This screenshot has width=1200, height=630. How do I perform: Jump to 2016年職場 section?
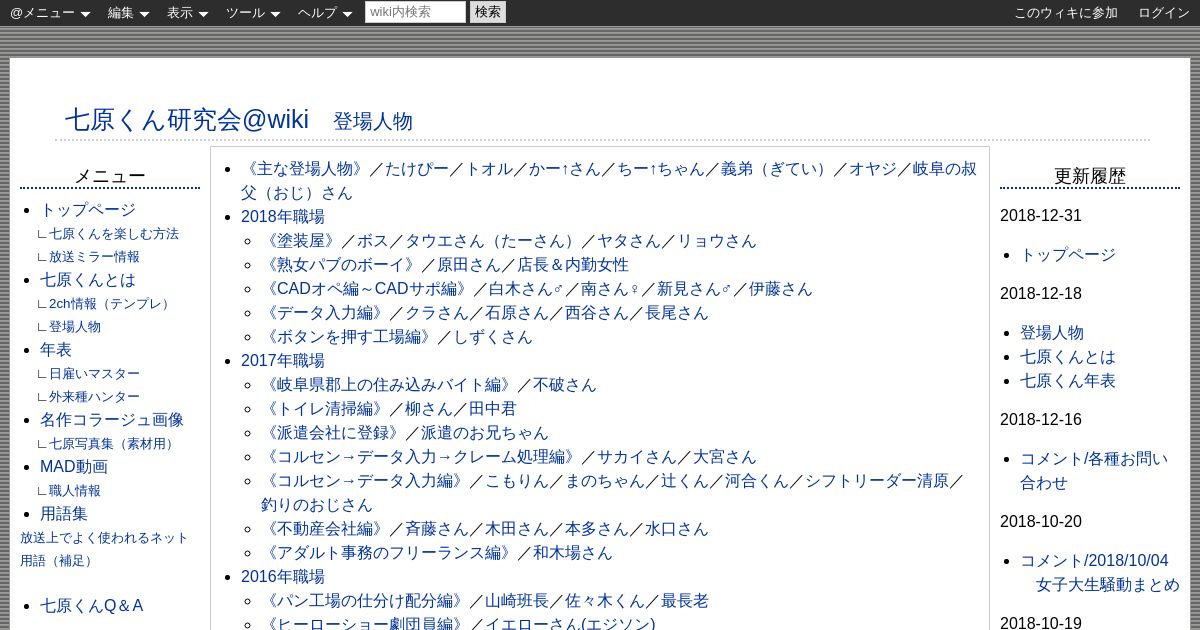point(283,577)
